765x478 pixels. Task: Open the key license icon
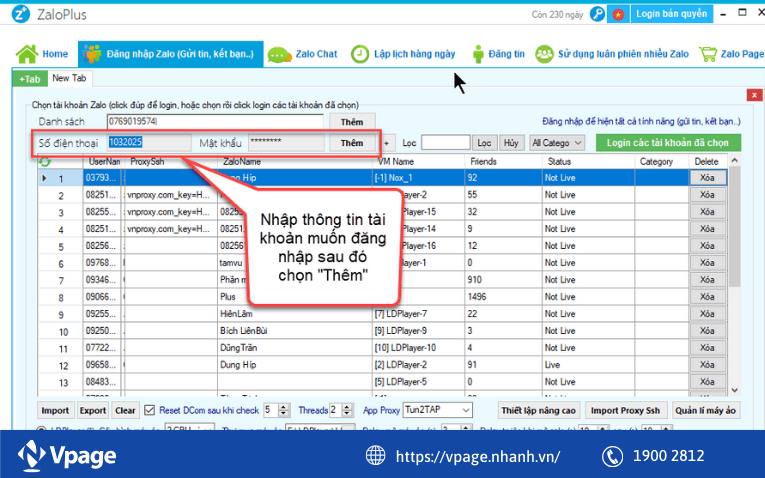coord(597,14)
